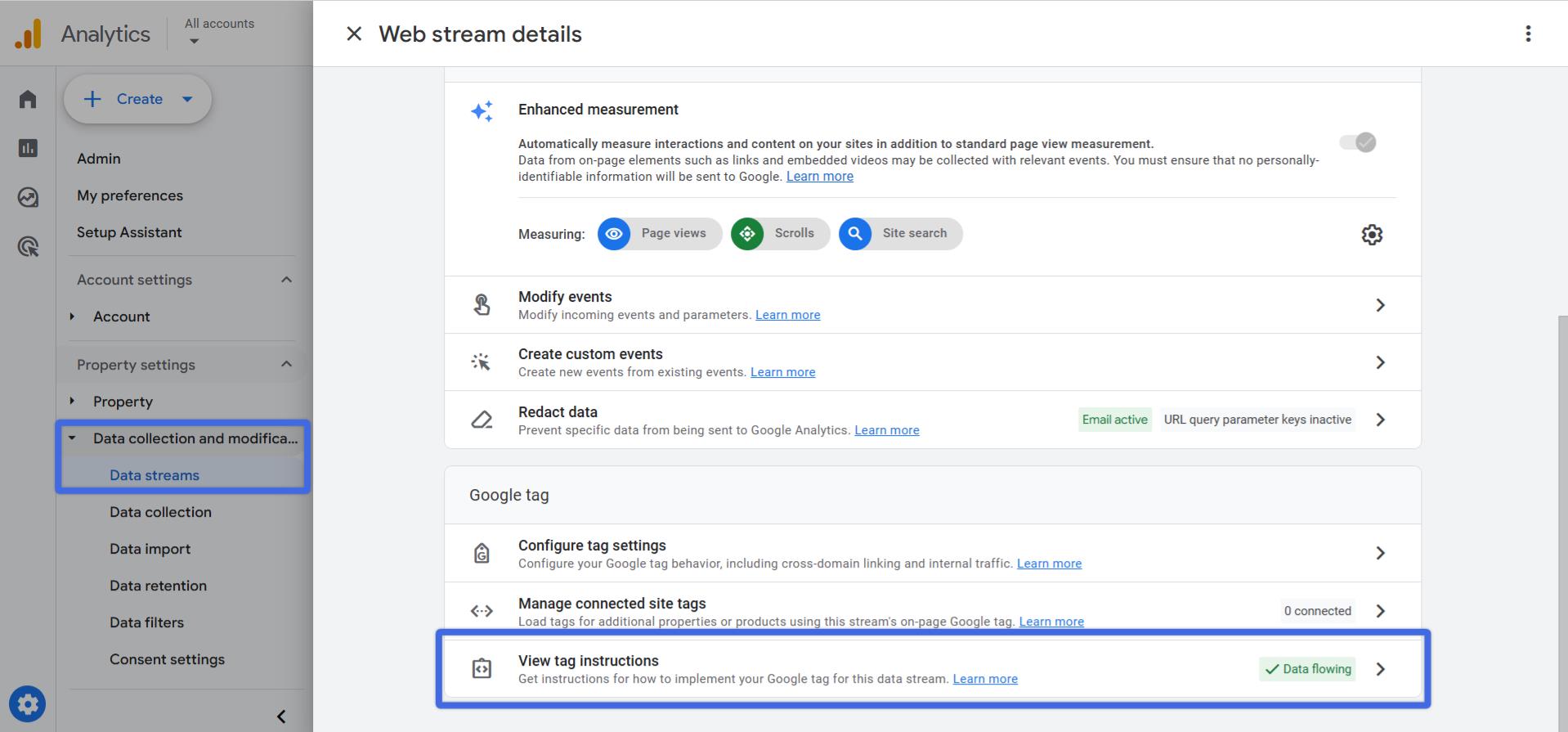Open the Reports bar chart icon
The width and height of the screenshot is (1568, 732).
(x=28, y=148)
